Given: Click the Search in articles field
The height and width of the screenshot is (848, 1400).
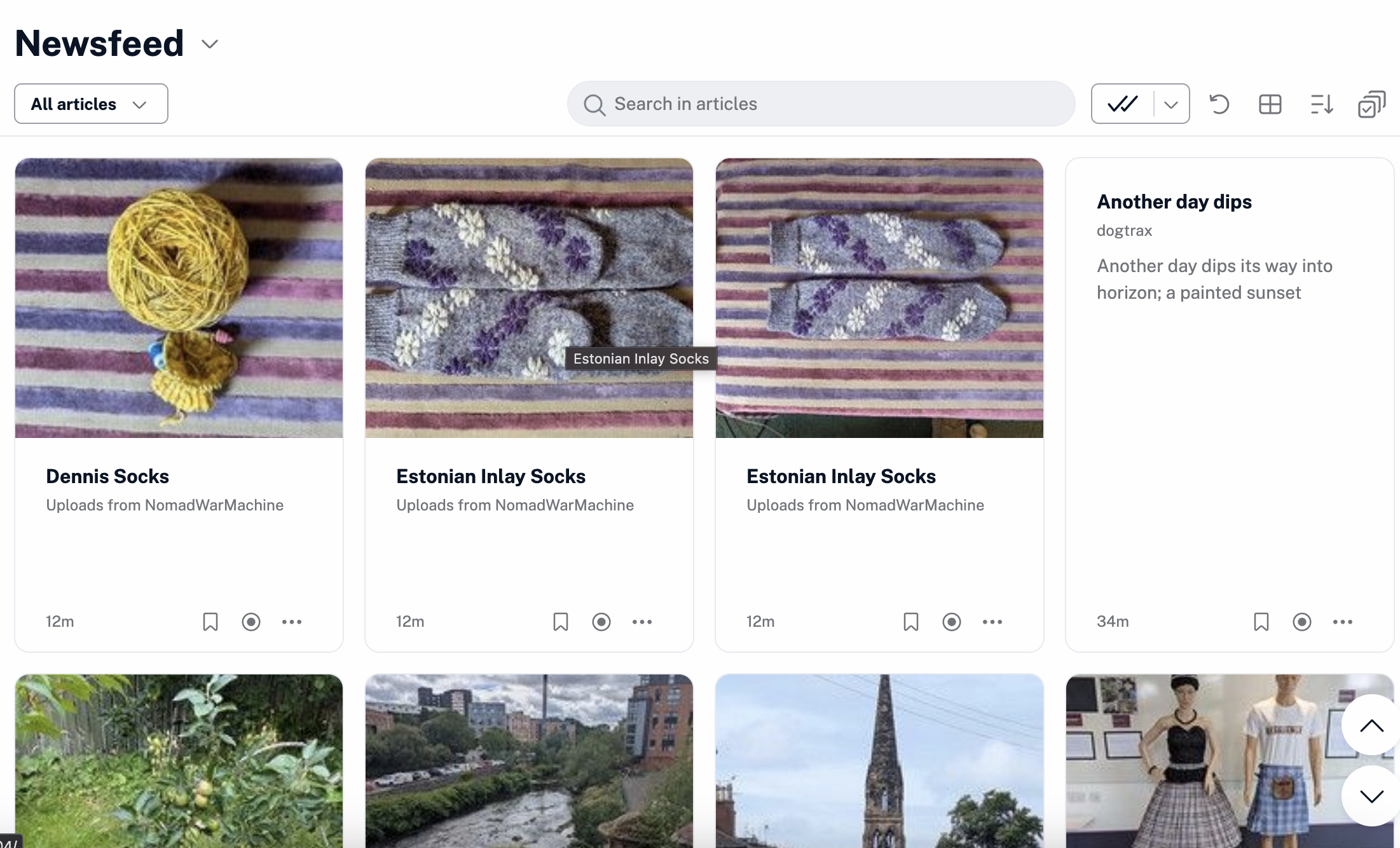Looking at the screenshot, I should click(821, 104).
